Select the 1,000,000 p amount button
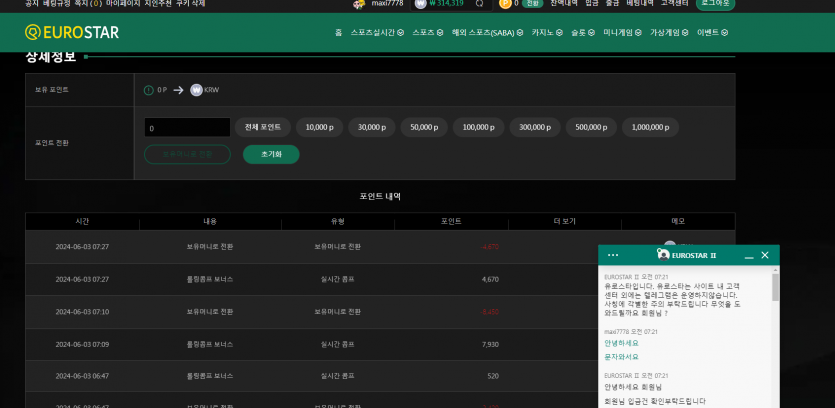835x408 pixels. [x=650, y=127]
